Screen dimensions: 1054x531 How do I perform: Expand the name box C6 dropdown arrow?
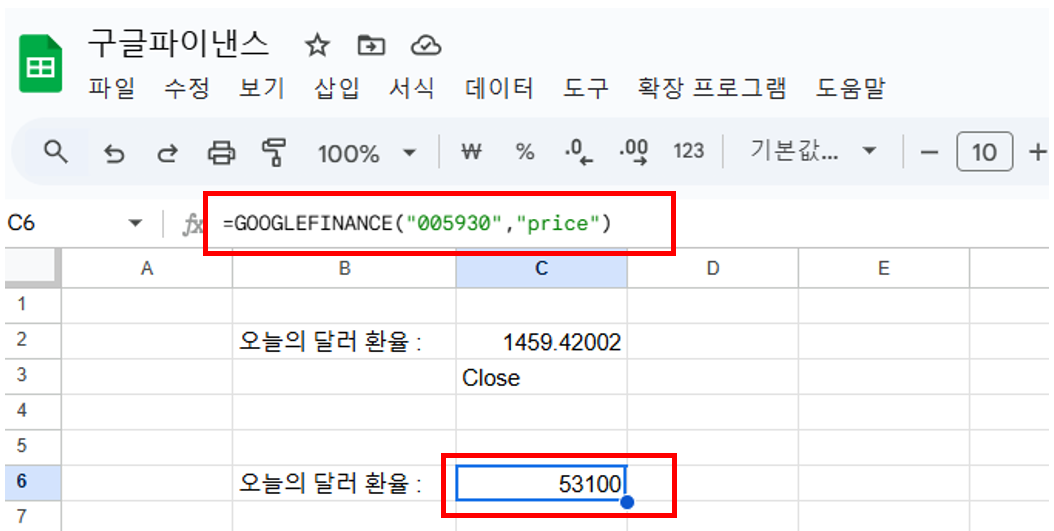(135, 223)
